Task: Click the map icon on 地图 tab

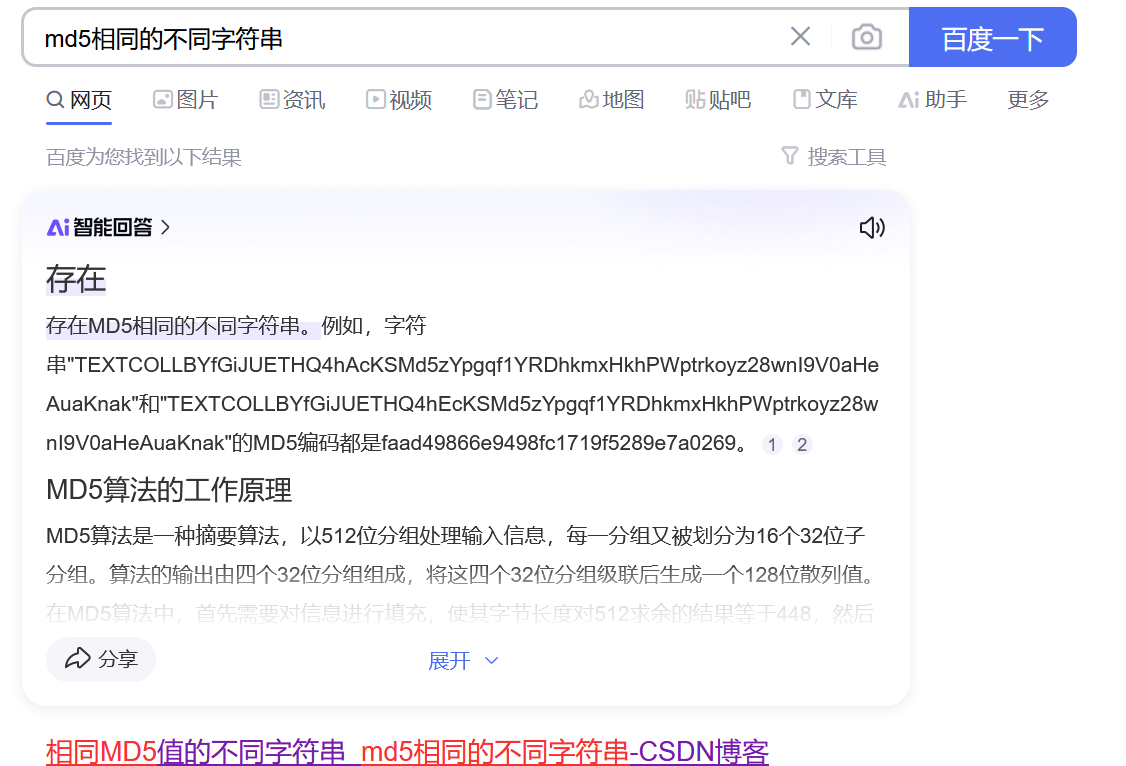Action: click(588, 100)
